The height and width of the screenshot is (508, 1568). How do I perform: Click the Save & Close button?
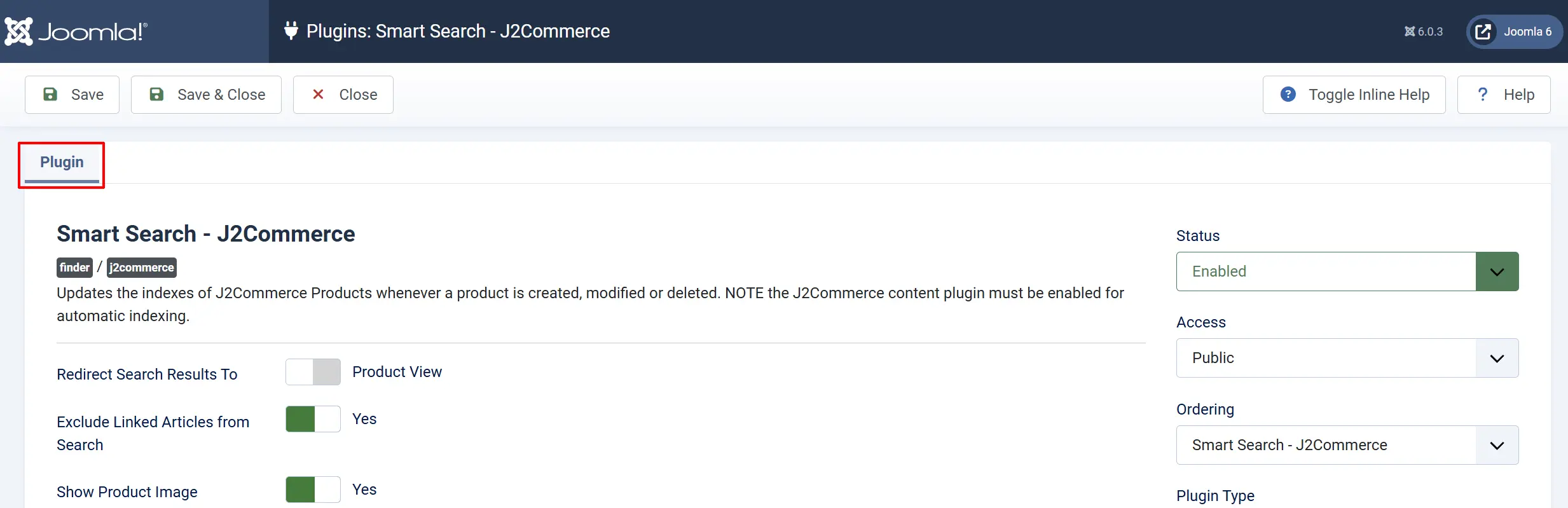click(206, 95)
